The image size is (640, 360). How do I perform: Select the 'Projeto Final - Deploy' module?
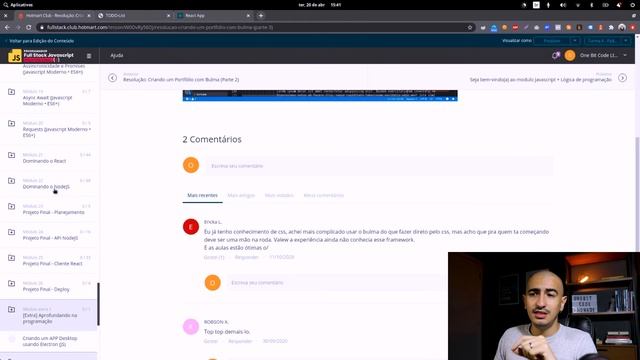(x=49, y=286)
